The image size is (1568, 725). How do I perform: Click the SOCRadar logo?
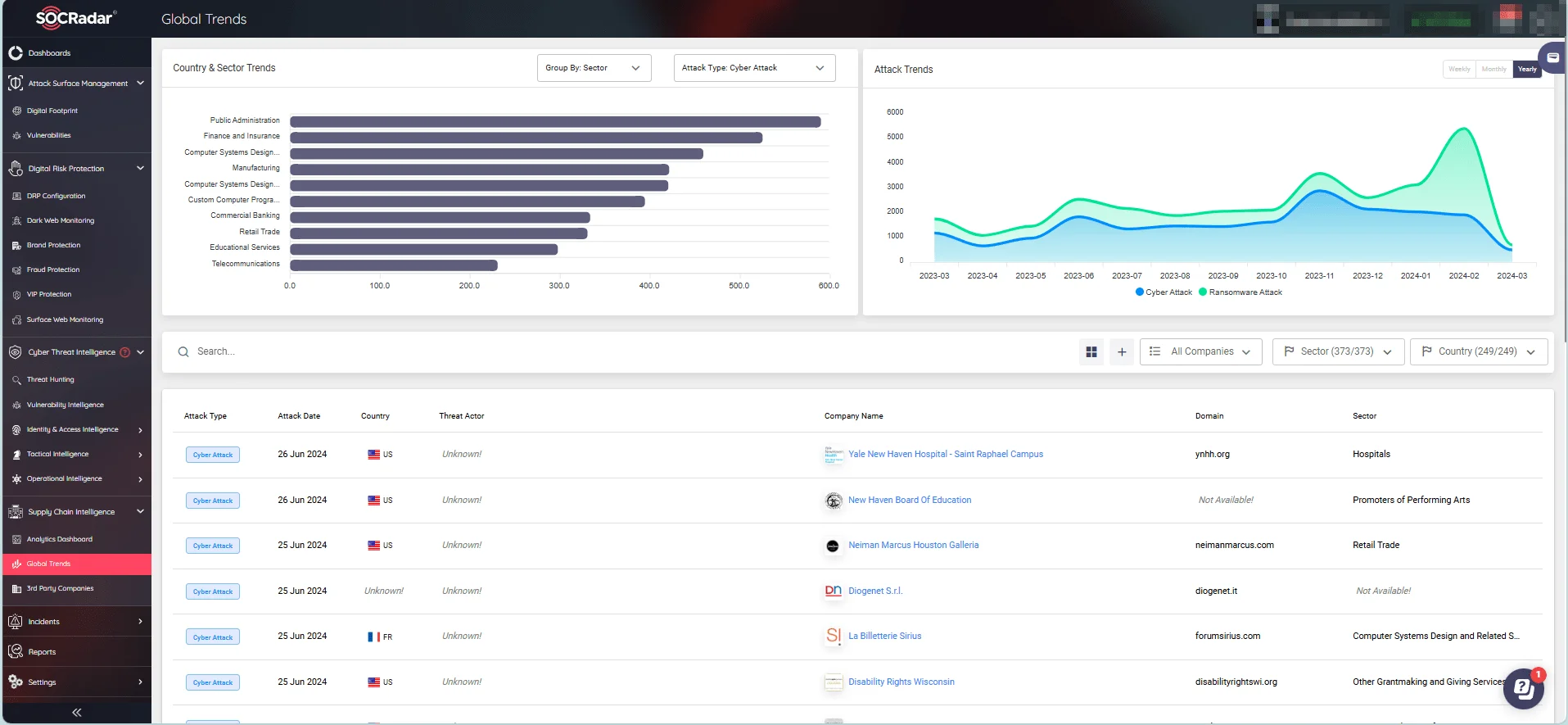pos(76,18)
